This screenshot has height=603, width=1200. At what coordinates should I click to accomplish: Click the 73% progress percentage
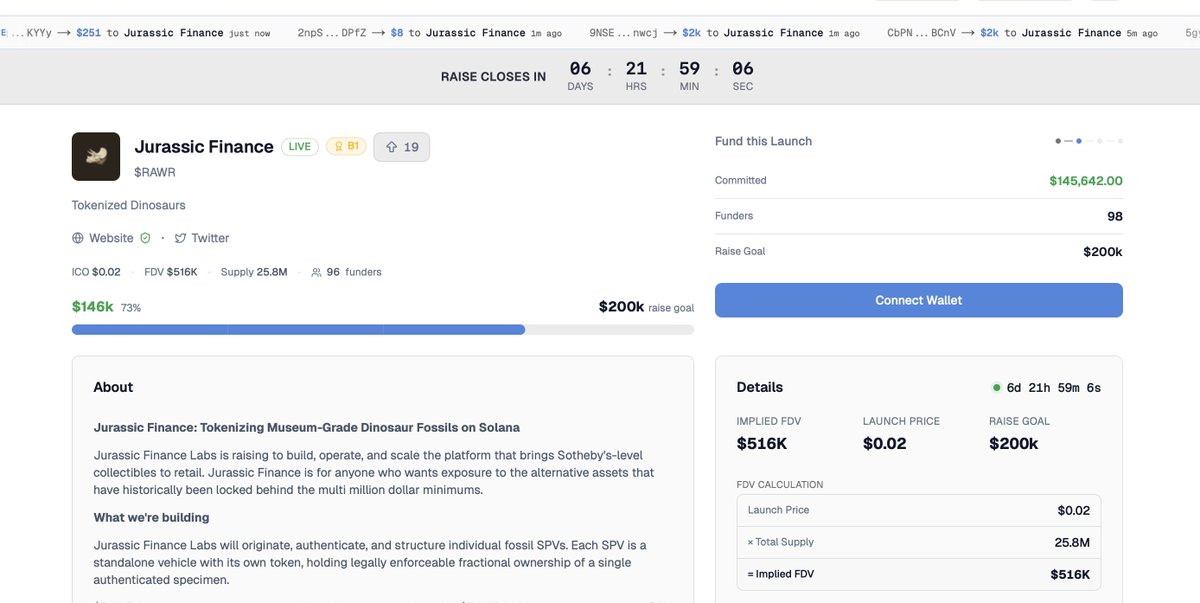[x=131, y=308]
